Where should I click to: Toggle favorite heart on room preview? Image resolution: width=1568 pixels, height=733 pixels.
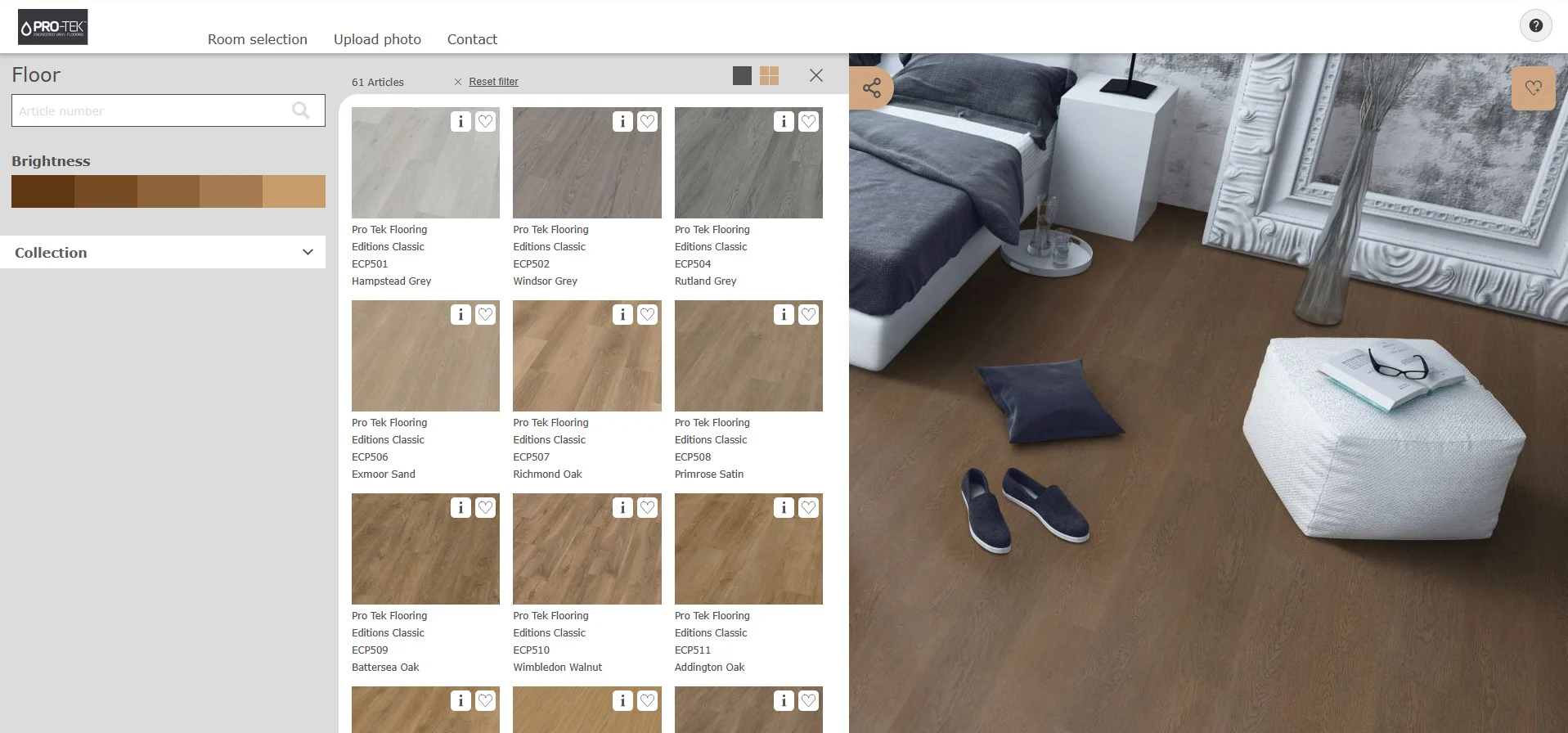[1533, 88]
